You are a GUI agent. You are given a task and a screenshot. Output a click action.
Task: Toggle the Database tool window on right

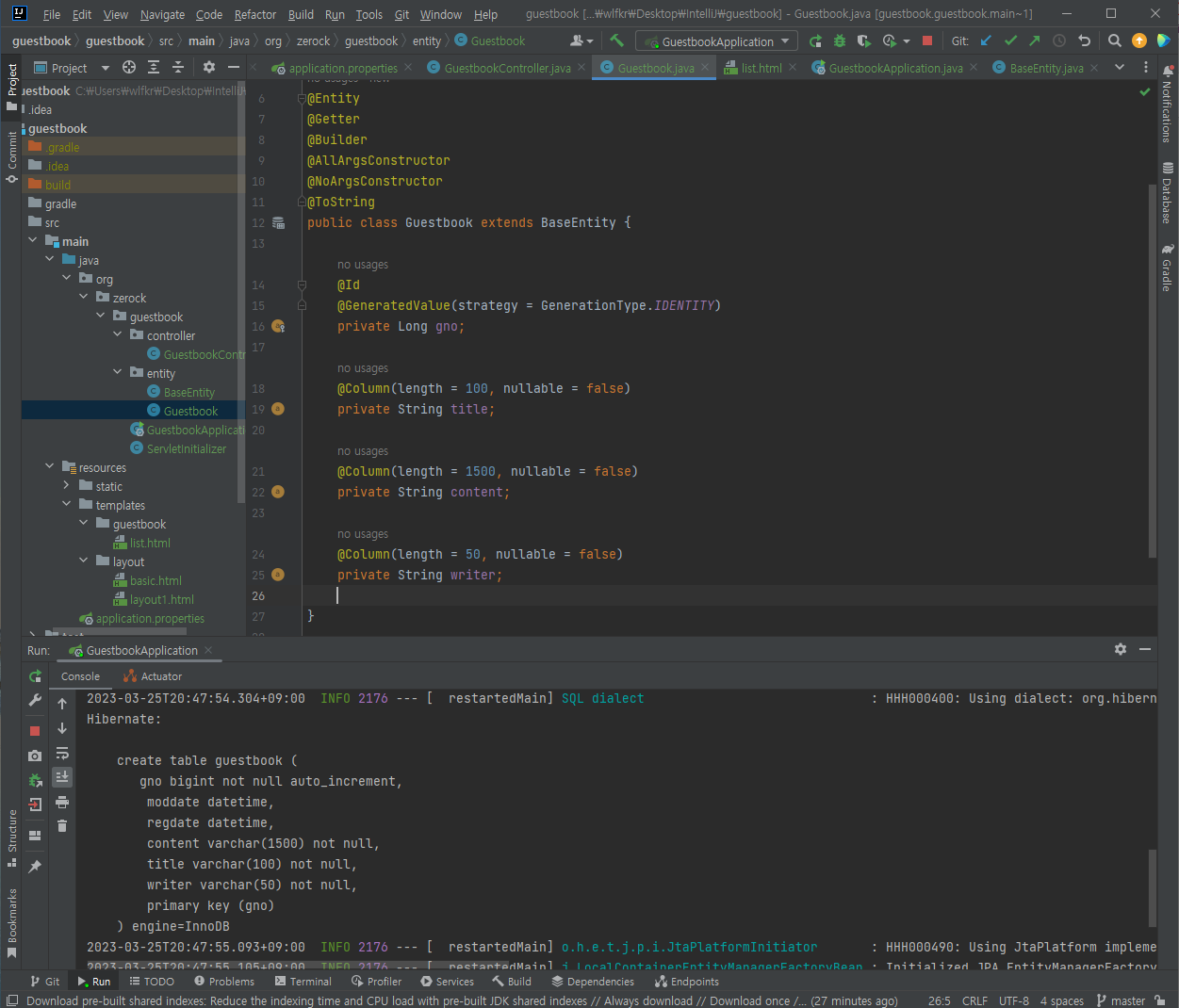pos(1167,192)
